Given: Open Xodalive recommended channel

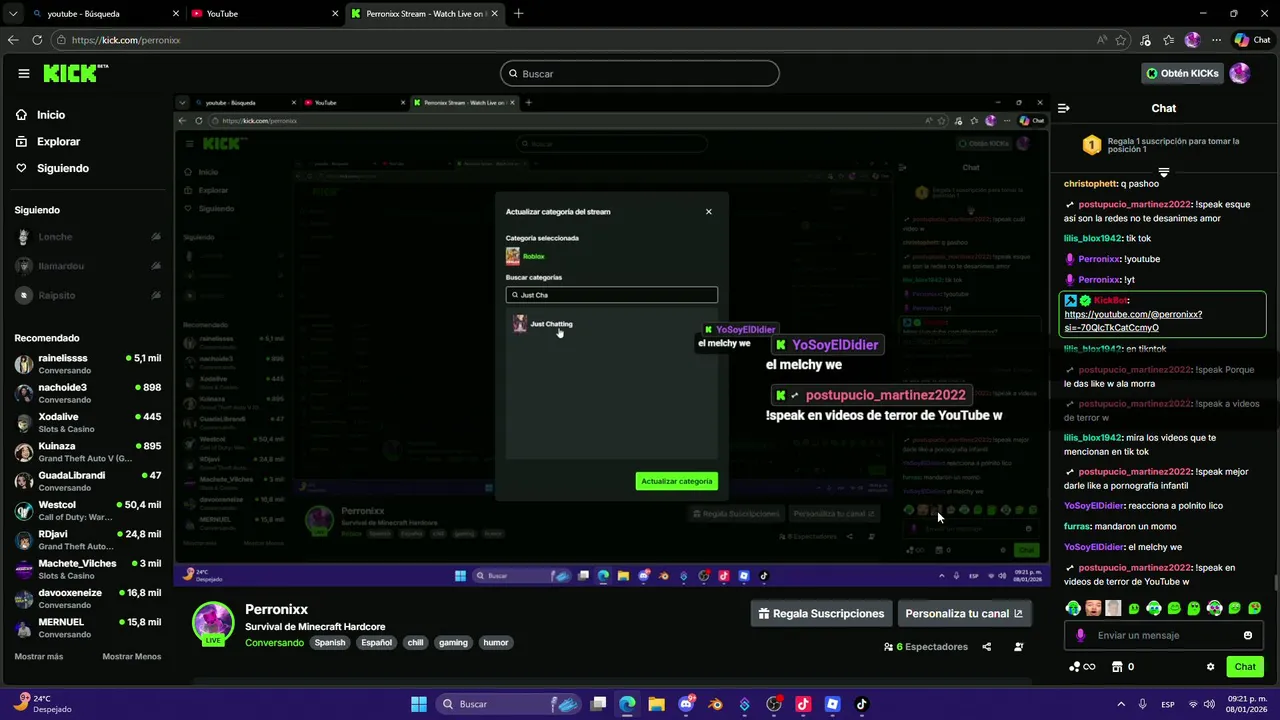Looking at the screenshot, I should (x=88, y=422).
